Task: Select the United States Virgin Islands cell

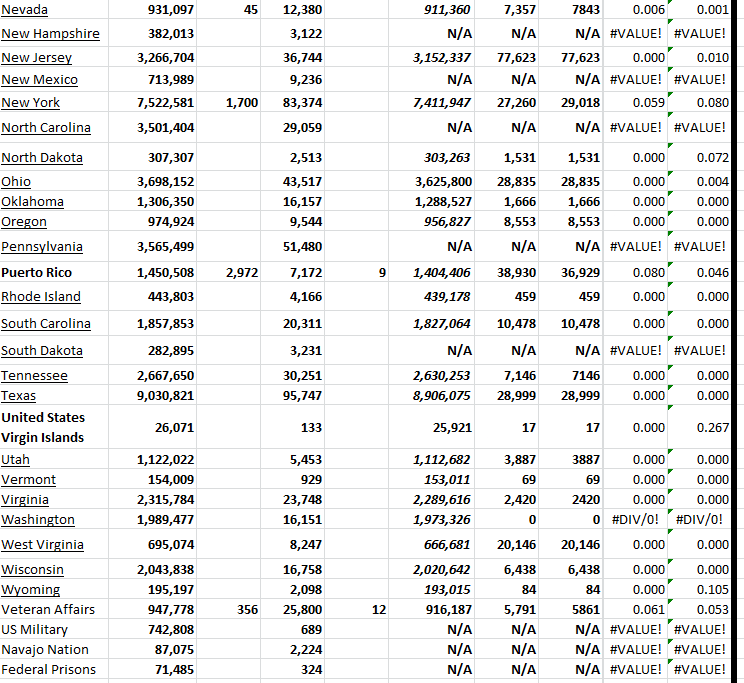Action: point(43,428)
